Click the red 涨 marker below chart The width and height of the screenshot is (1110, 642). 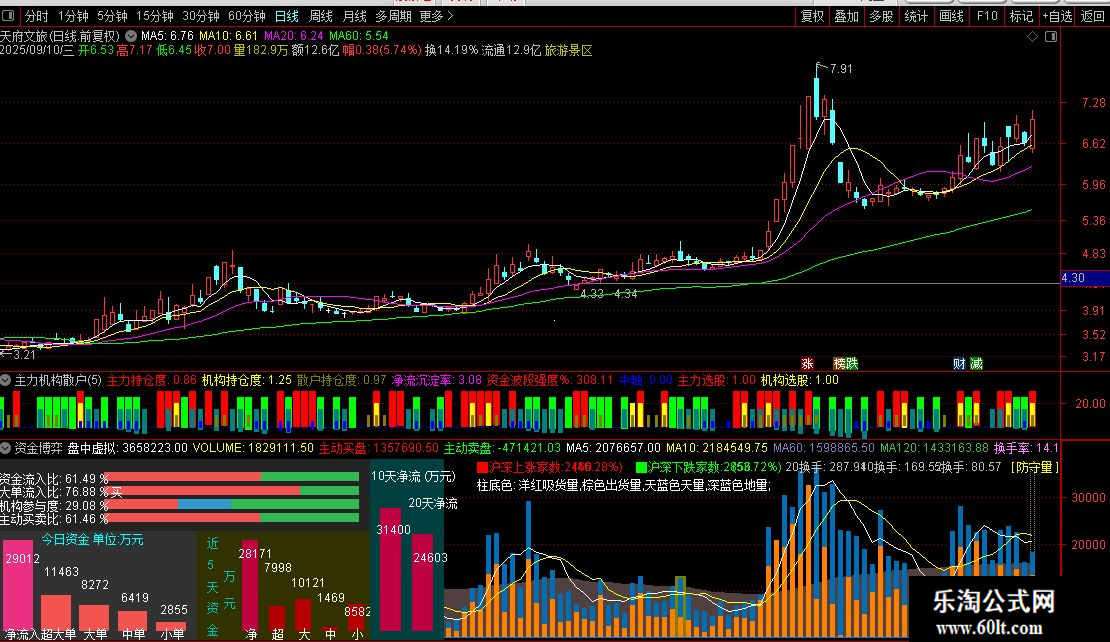tap(807, 363)
